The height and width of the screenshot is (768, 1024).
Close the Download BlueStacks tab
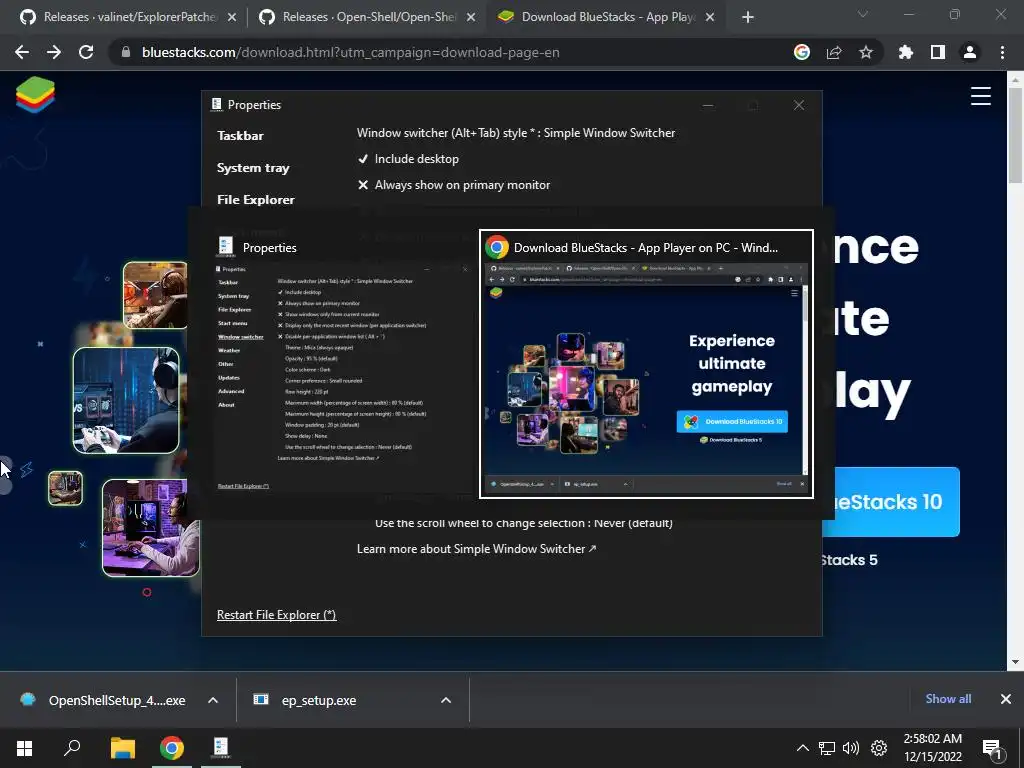711,18
